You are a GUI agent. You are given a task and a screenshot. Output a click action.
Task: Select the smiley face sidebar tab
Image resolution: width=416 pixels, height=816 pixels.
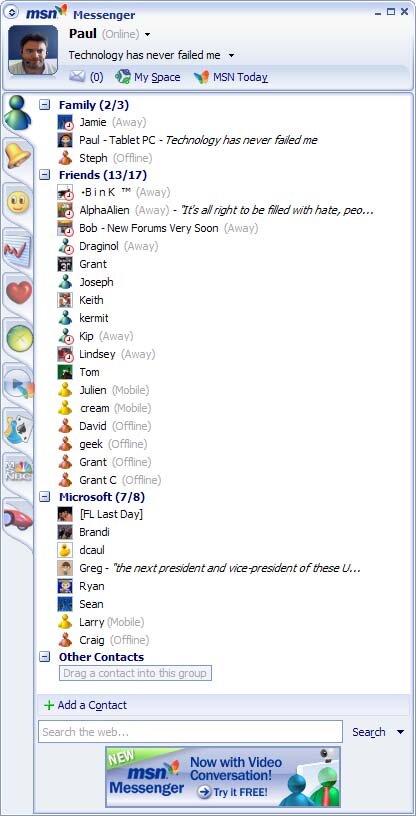click(19, 202)
